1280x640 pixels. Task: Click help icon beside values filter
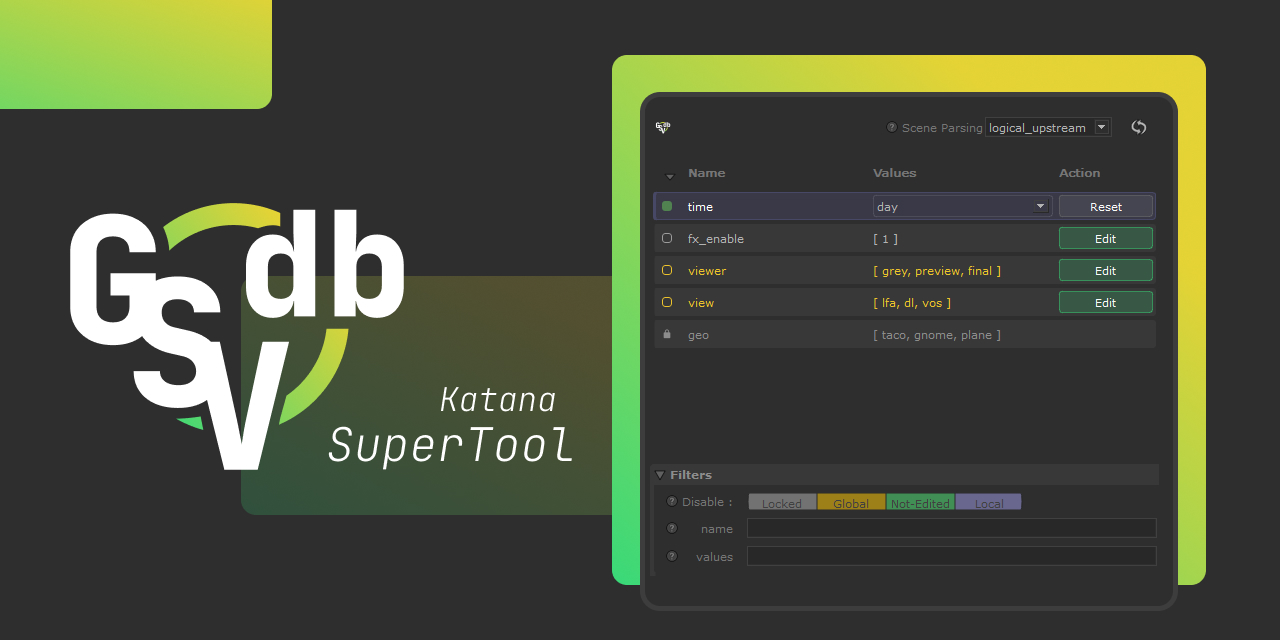click(x=672, y=556)
